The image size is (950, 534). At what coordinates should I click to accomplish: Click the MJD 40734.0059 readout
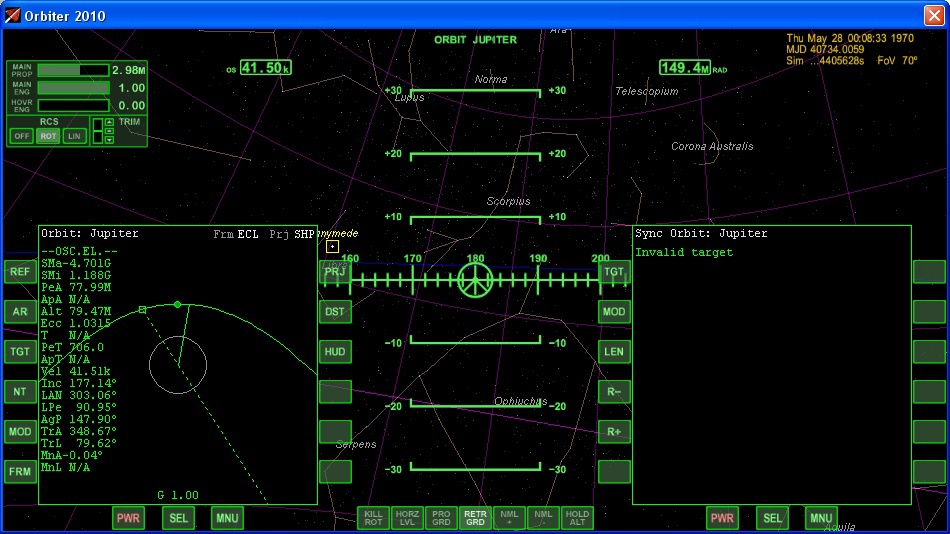tap(825, 49)
